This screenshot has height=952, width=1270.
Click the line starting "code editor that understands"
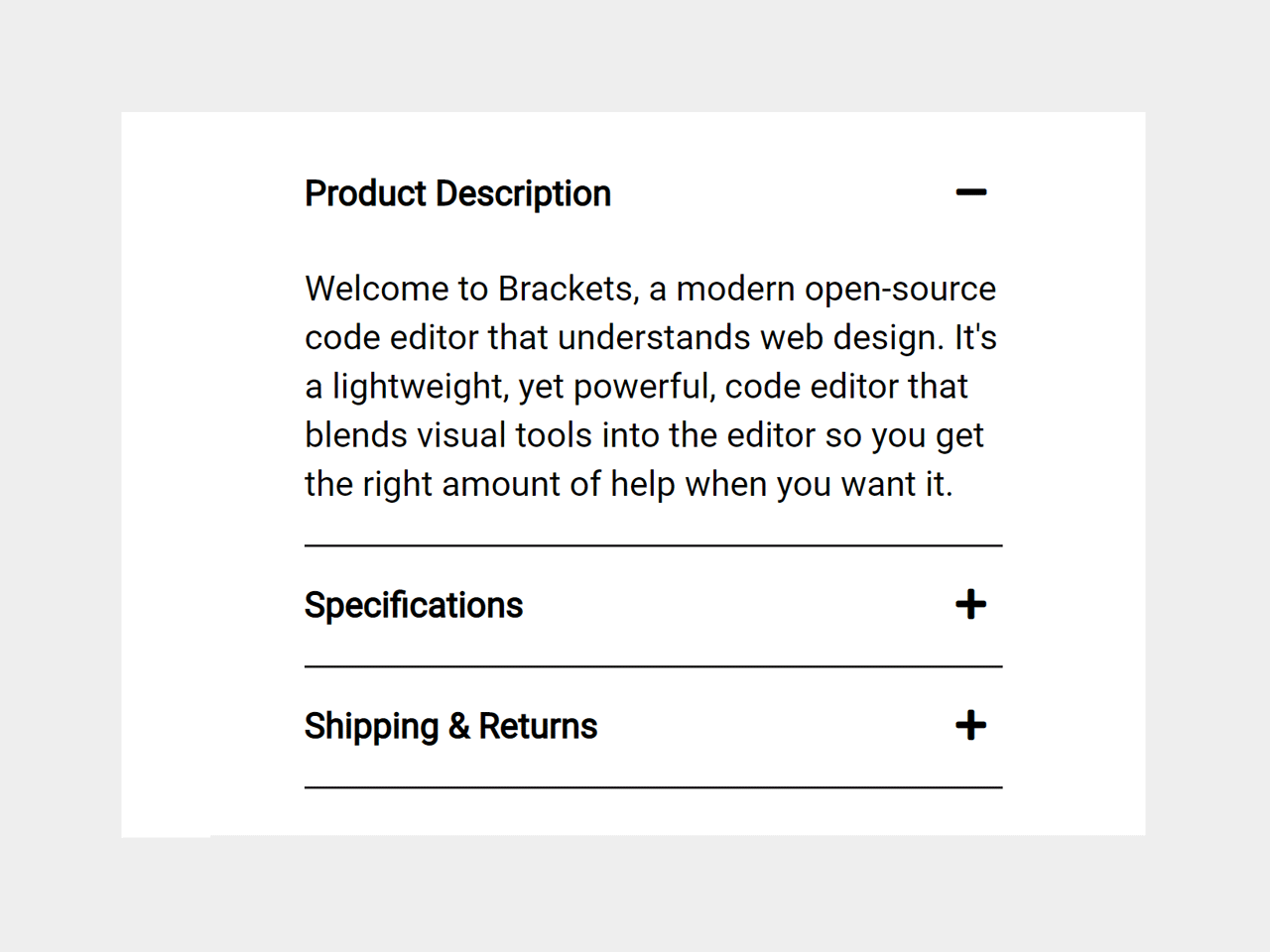(x=650, y=337)
